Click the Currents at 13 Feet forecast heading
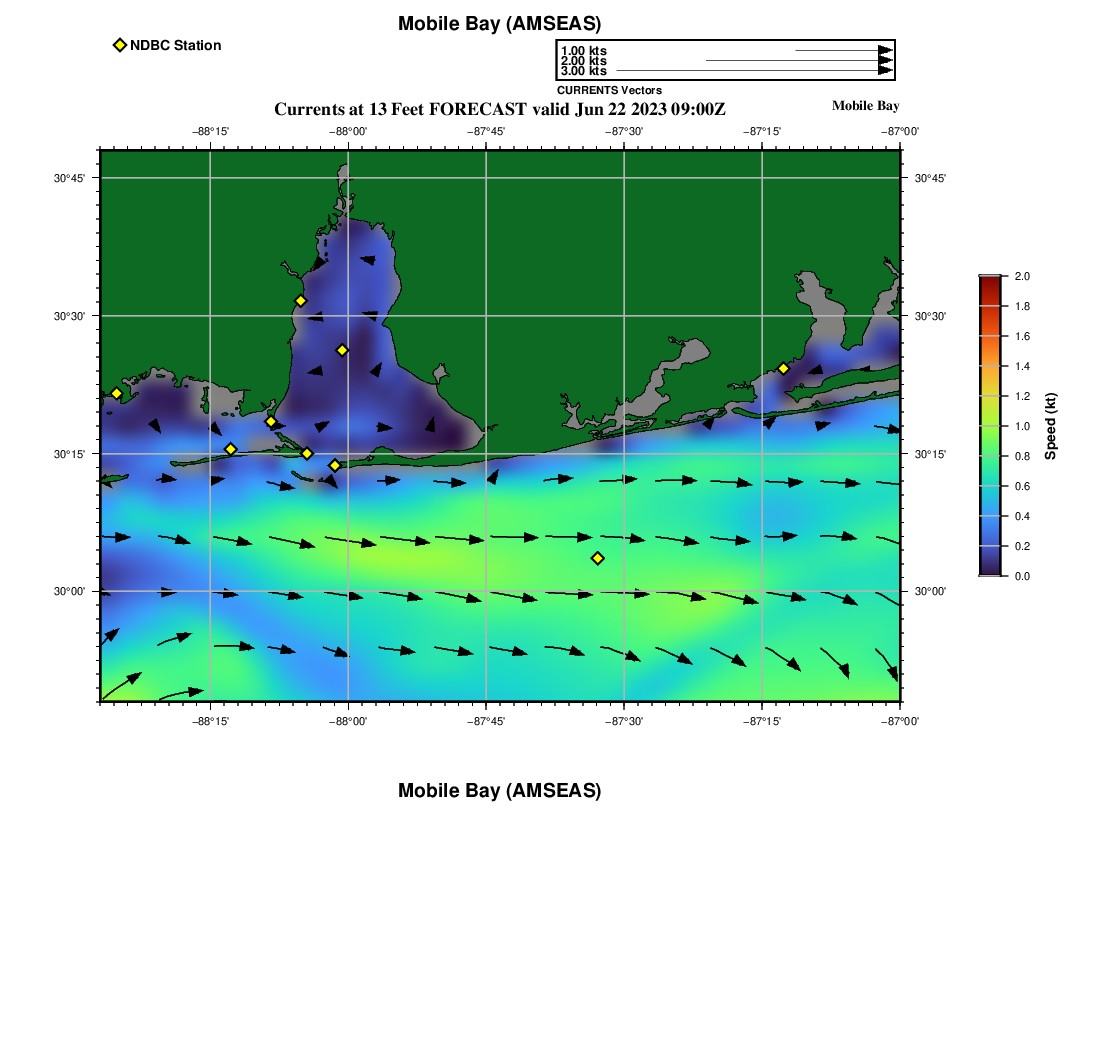1100x1050 pixels. [x=499, y=109]
